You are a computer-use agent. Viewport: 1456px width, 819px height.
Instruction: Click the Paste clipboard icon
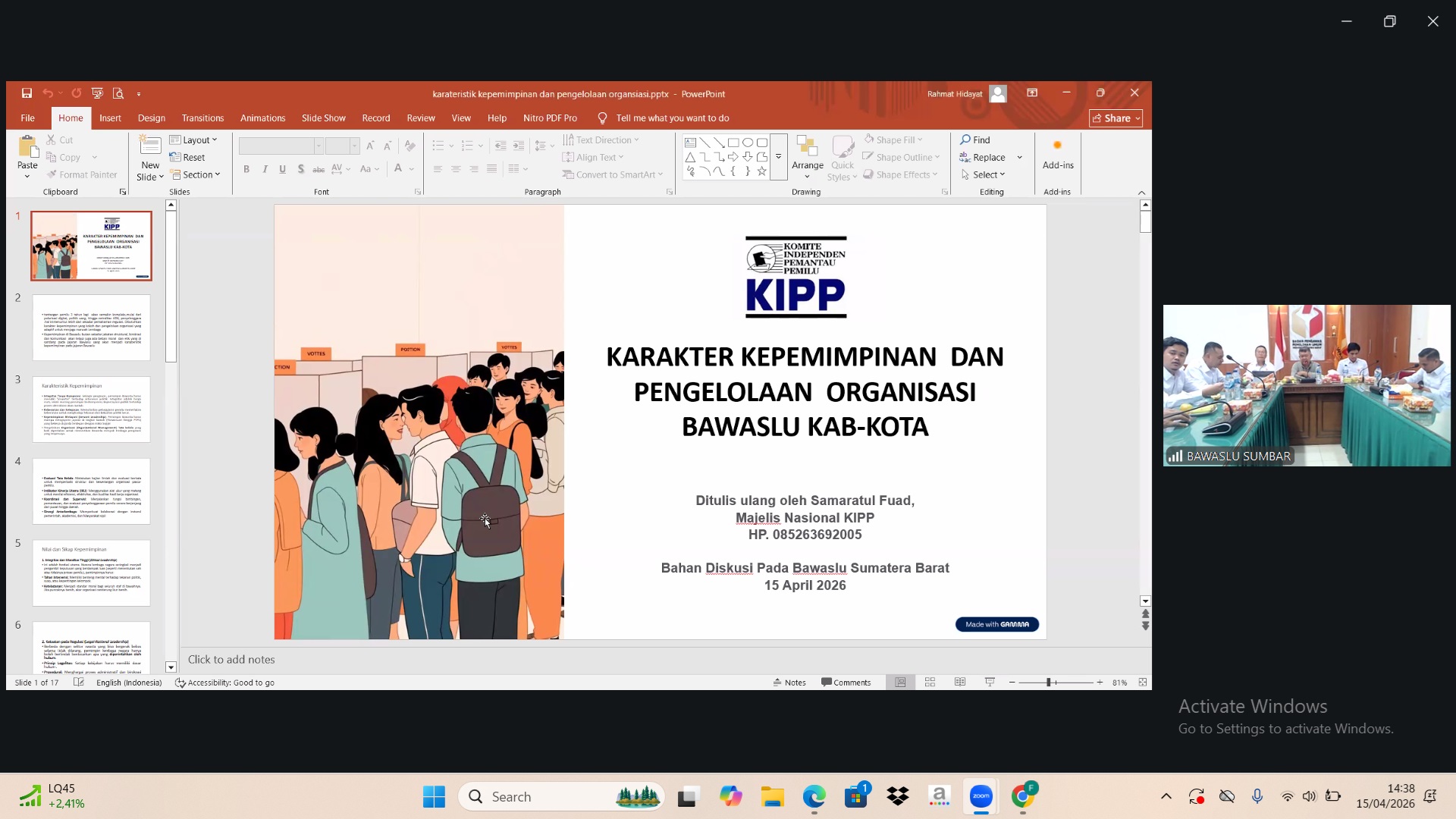tap(27, 147)
